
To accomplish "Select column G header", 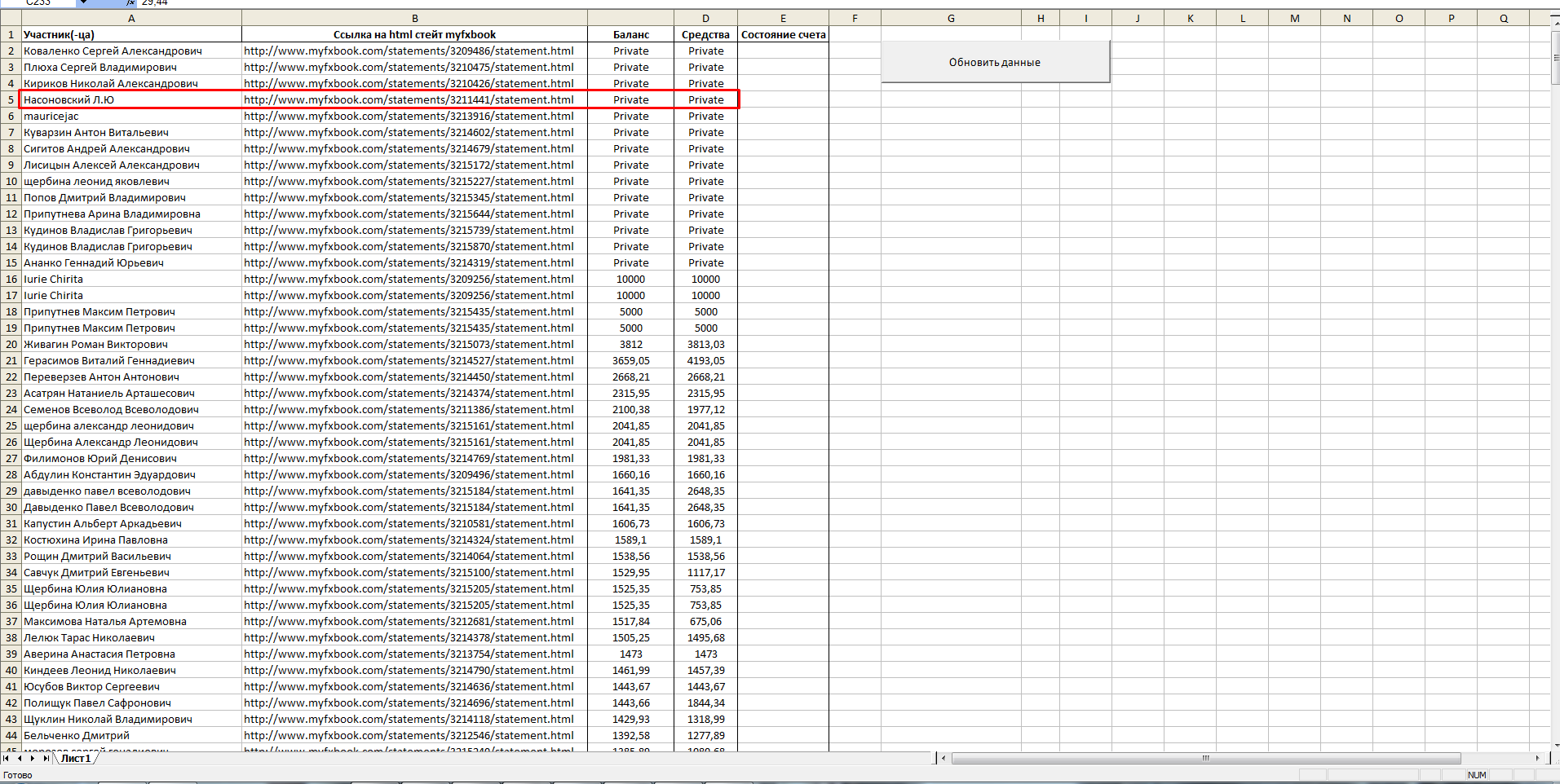I will coord(951,18).
